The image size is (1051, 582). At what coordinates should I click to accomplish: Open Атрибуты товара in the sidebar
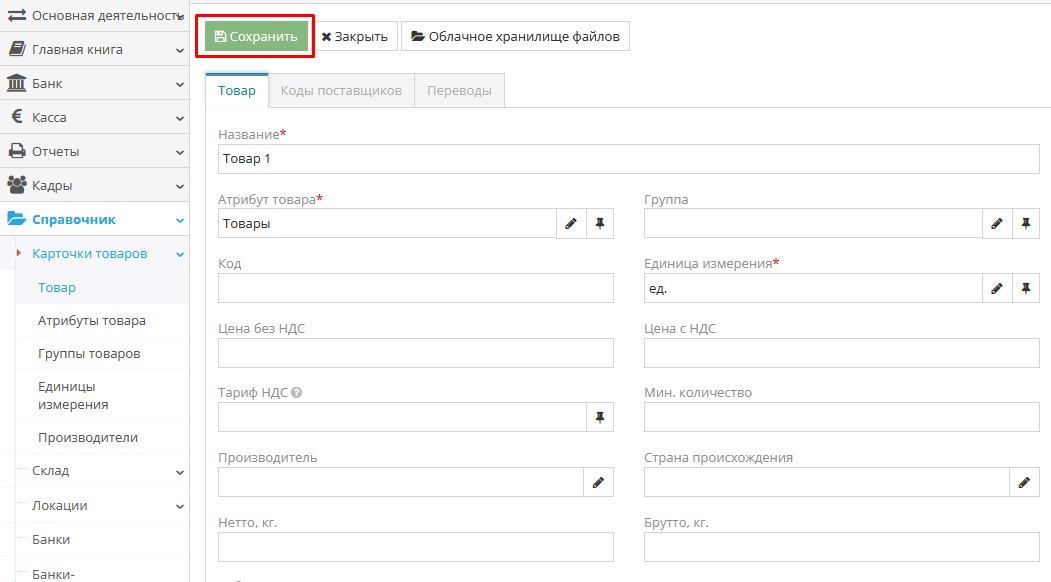pyautogui.click(x=92, y=321)
